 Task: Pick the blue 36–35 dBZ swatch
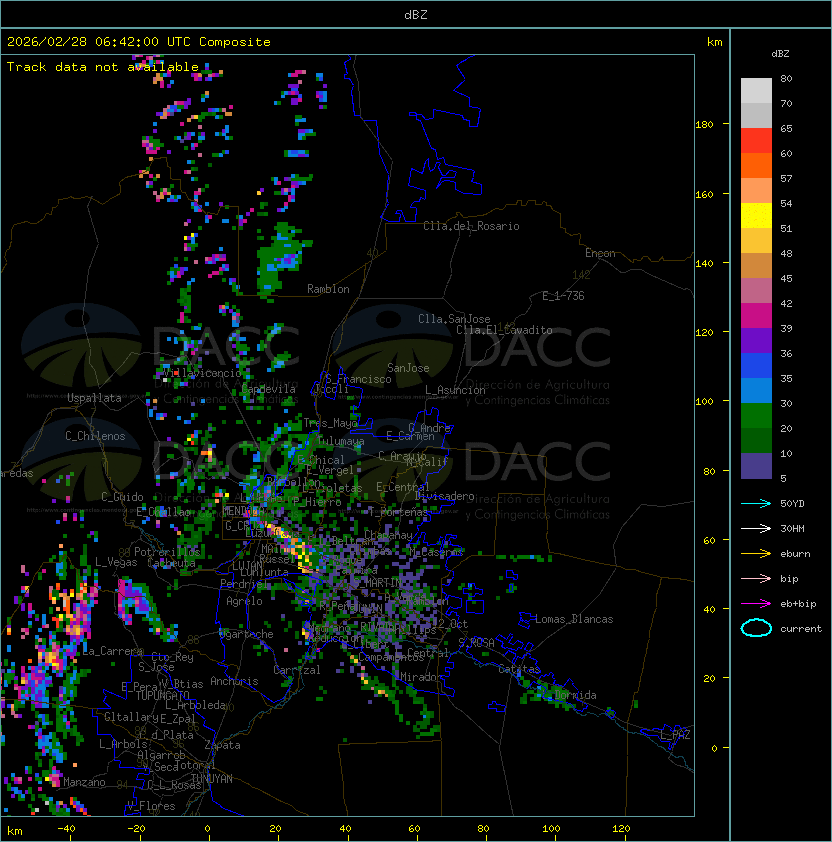(x=756, y=366)
